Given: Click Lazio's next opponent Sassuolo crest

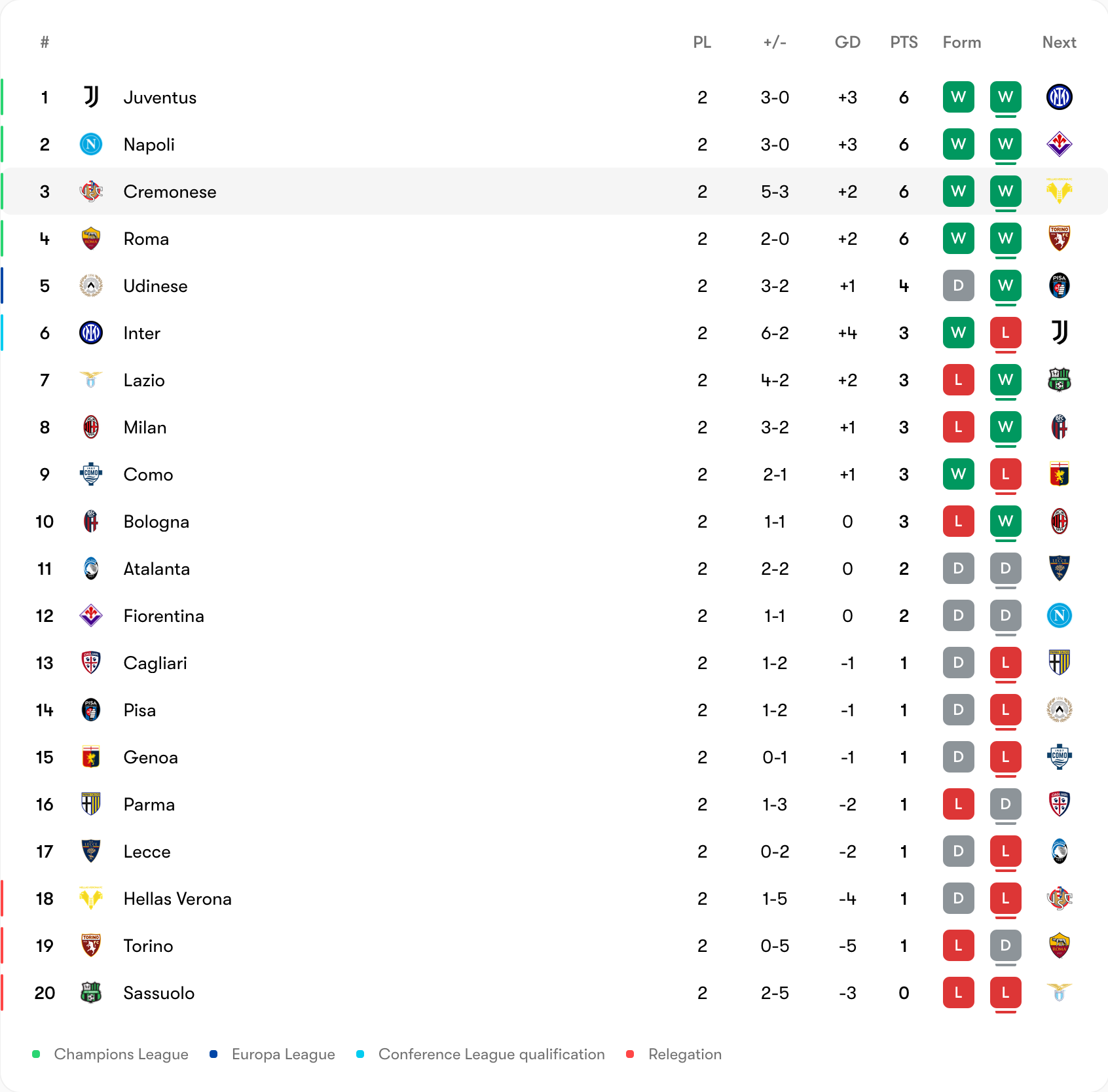Looking at the screenshot, I should (1059, 380).
